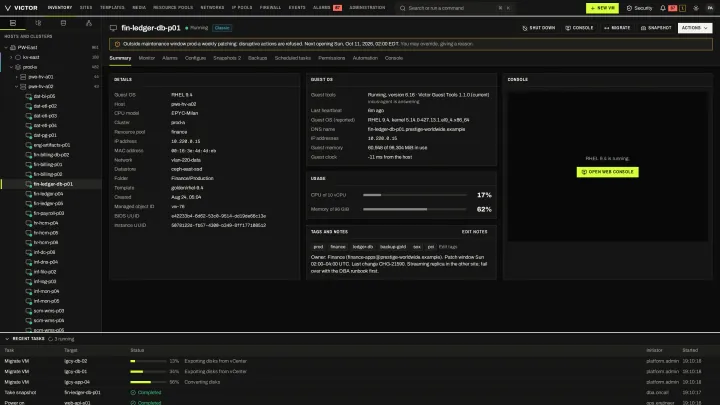
Task: Open the Actions dropdown
Action: (x=695, y=28)
